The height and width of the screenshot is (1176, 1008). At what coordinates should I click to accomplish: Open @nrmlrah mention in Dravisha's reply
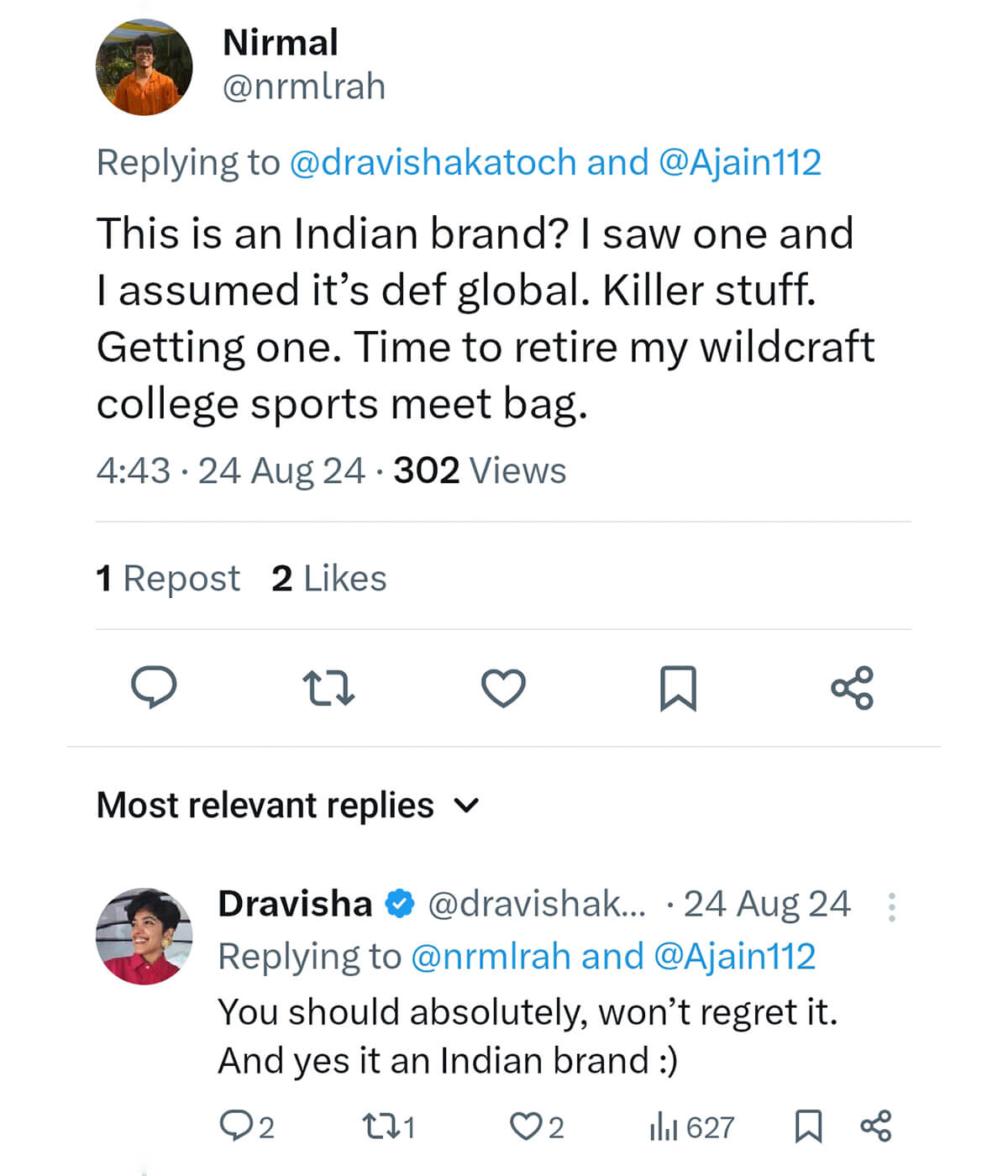pyautogui.click(x=491, y=957)
